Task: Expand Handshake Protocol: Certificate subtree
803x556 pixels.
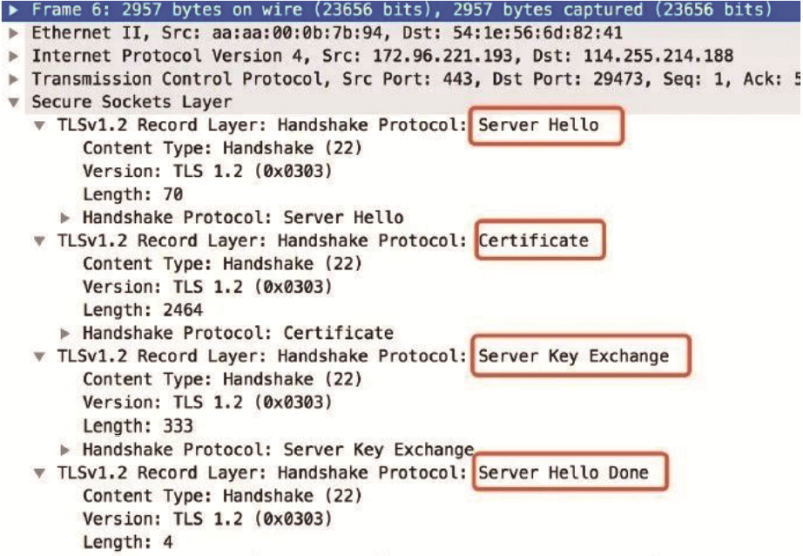Action: [66, 333]
